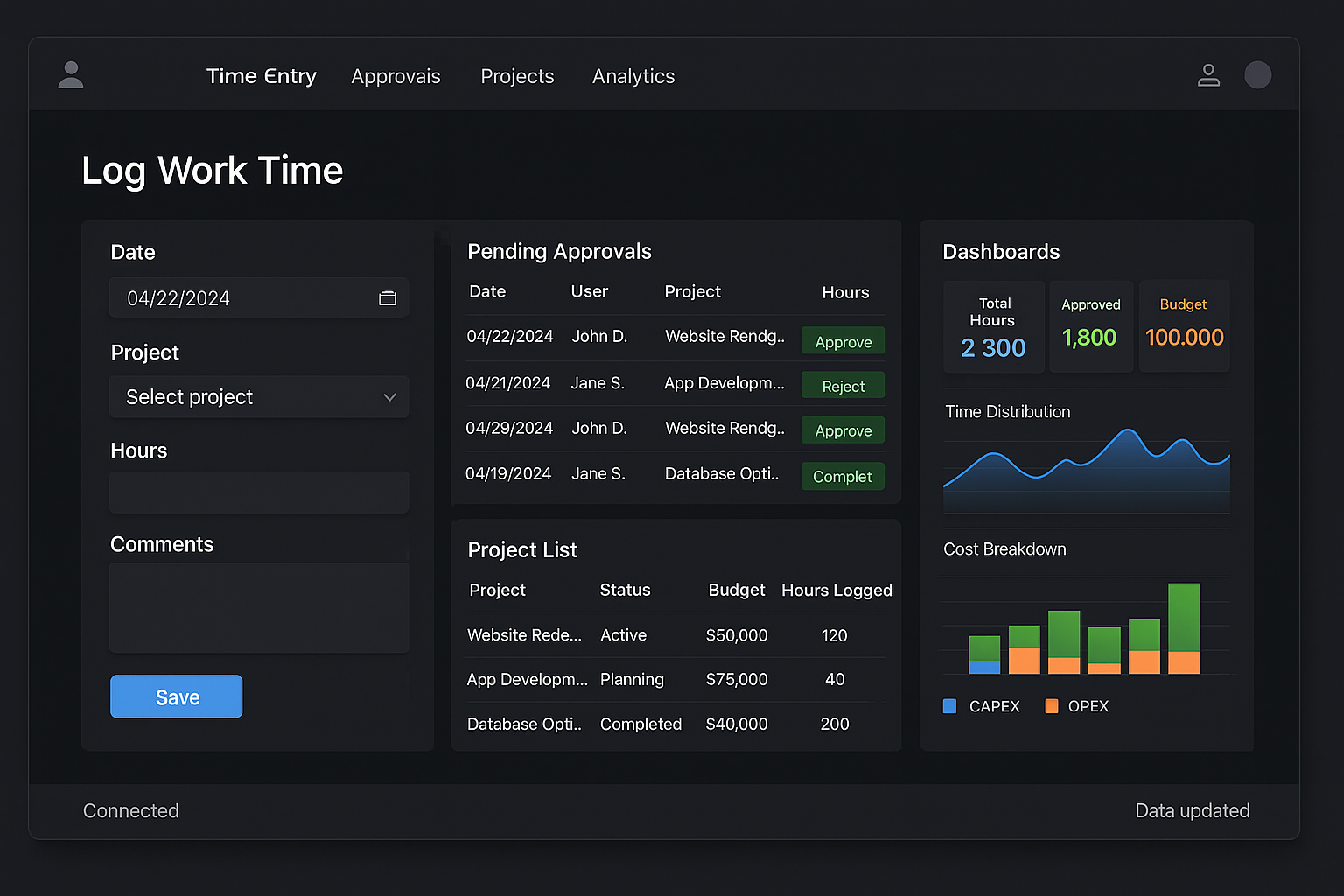
Task: Reject Jane S.'s App Development entry
Action: tap(843, 386)
